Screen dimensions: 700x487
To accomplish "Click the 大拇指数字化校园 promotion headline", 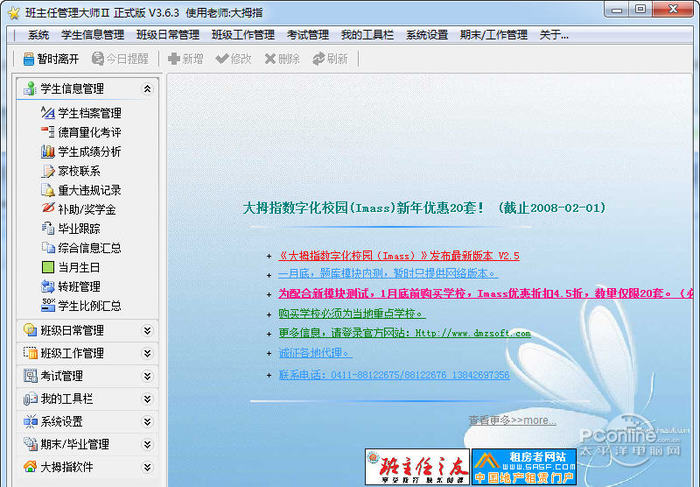I will pyautogui.click(x=424, y=208).
